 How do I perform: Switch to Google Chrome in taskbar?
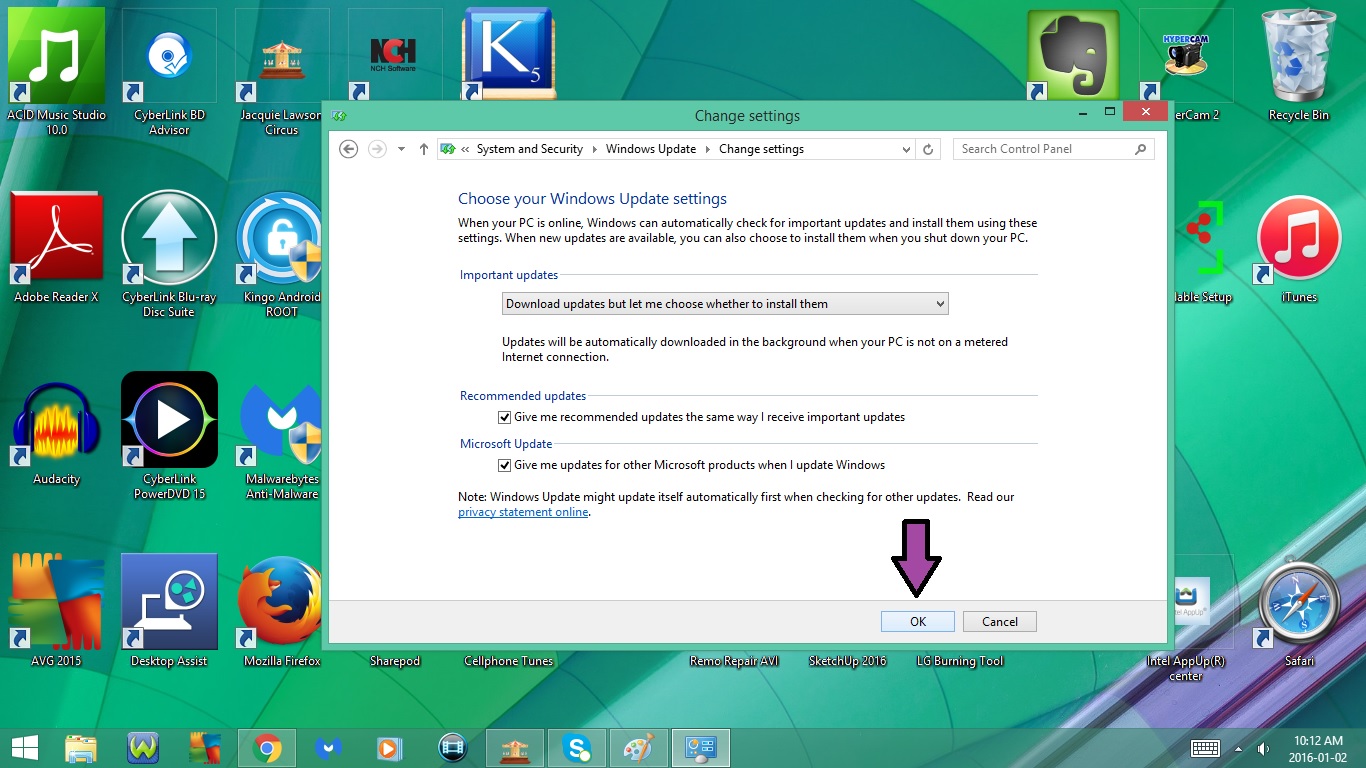tap(267, 748)
